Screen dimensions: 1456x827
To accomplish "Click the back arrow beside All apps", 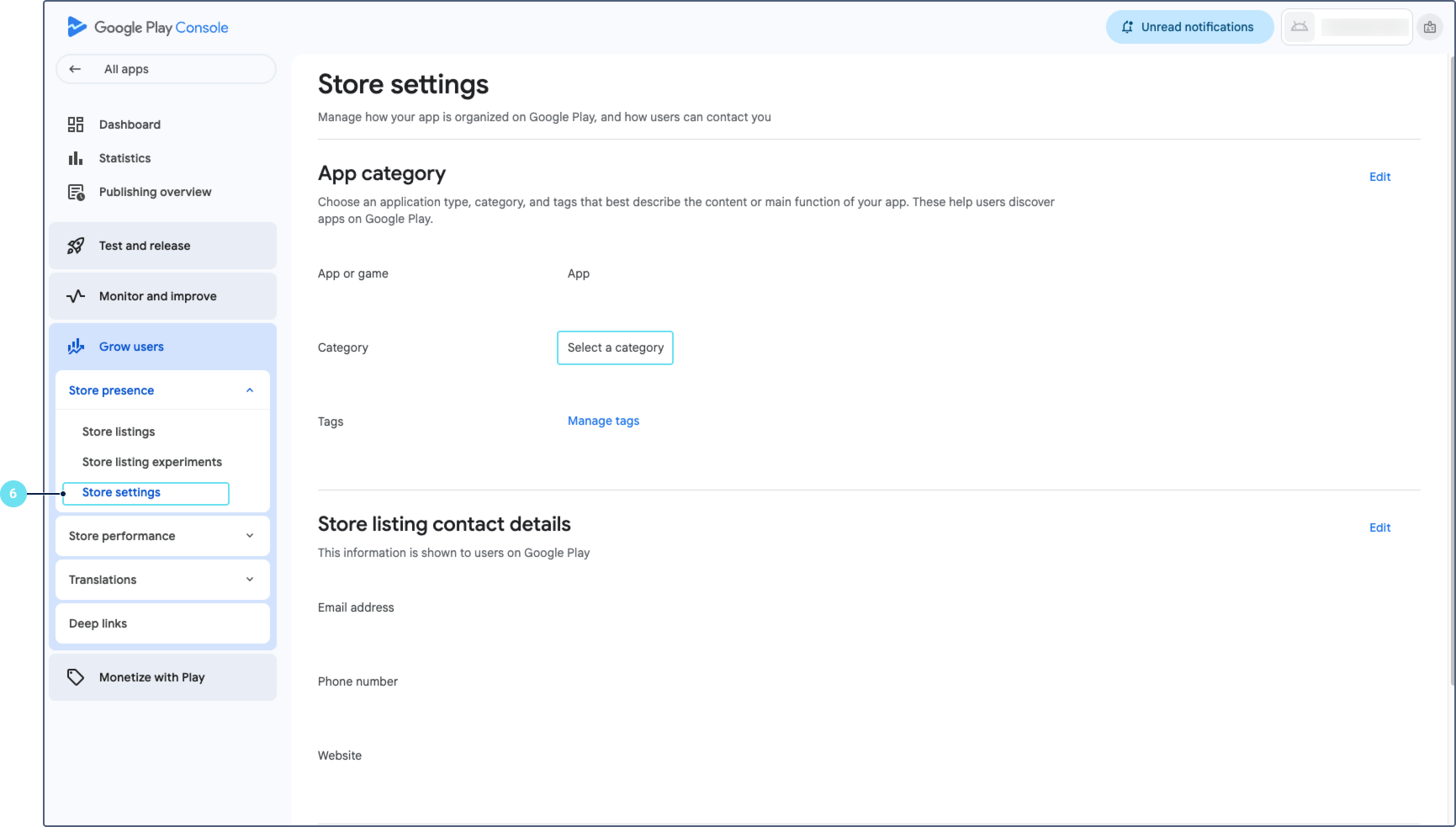I will 75,69.
